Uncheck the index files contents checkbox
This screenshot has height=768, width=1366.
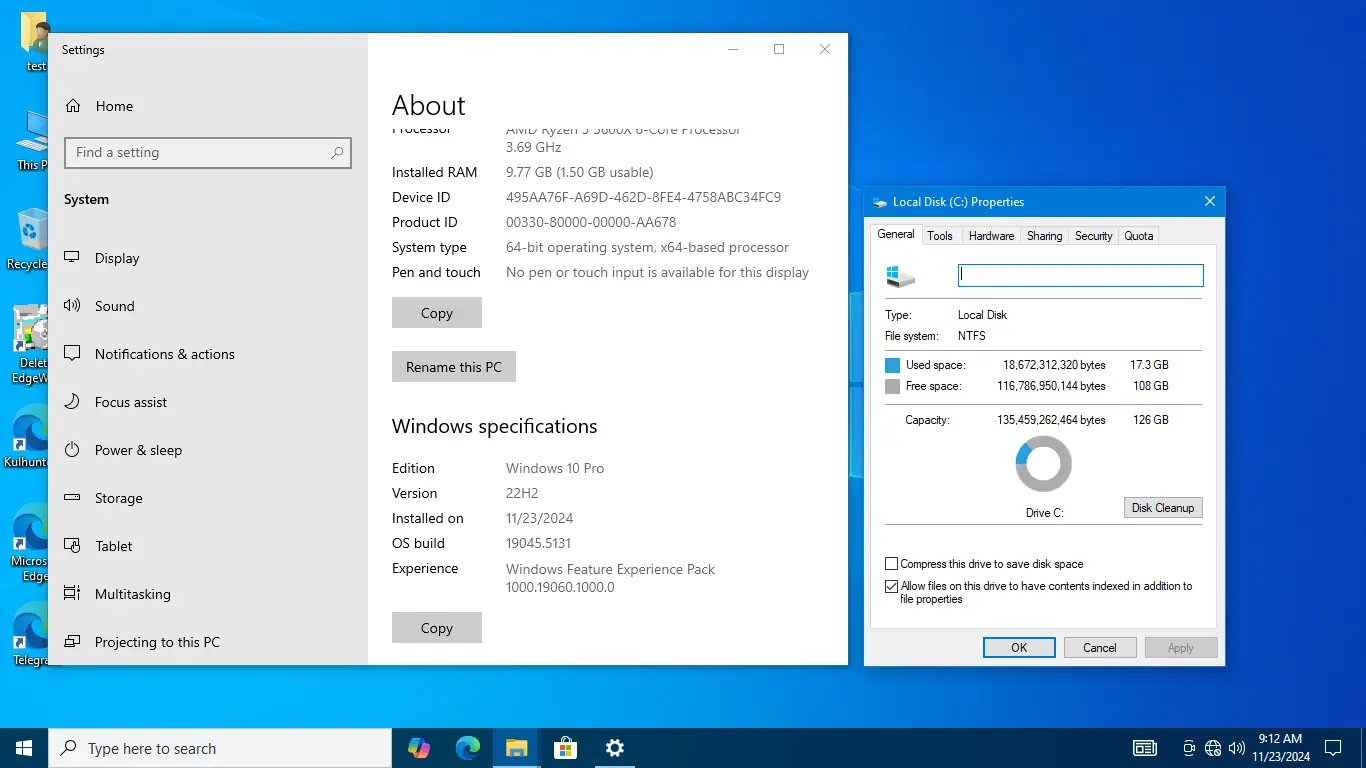pyautogui.click(x=892, y=587)
